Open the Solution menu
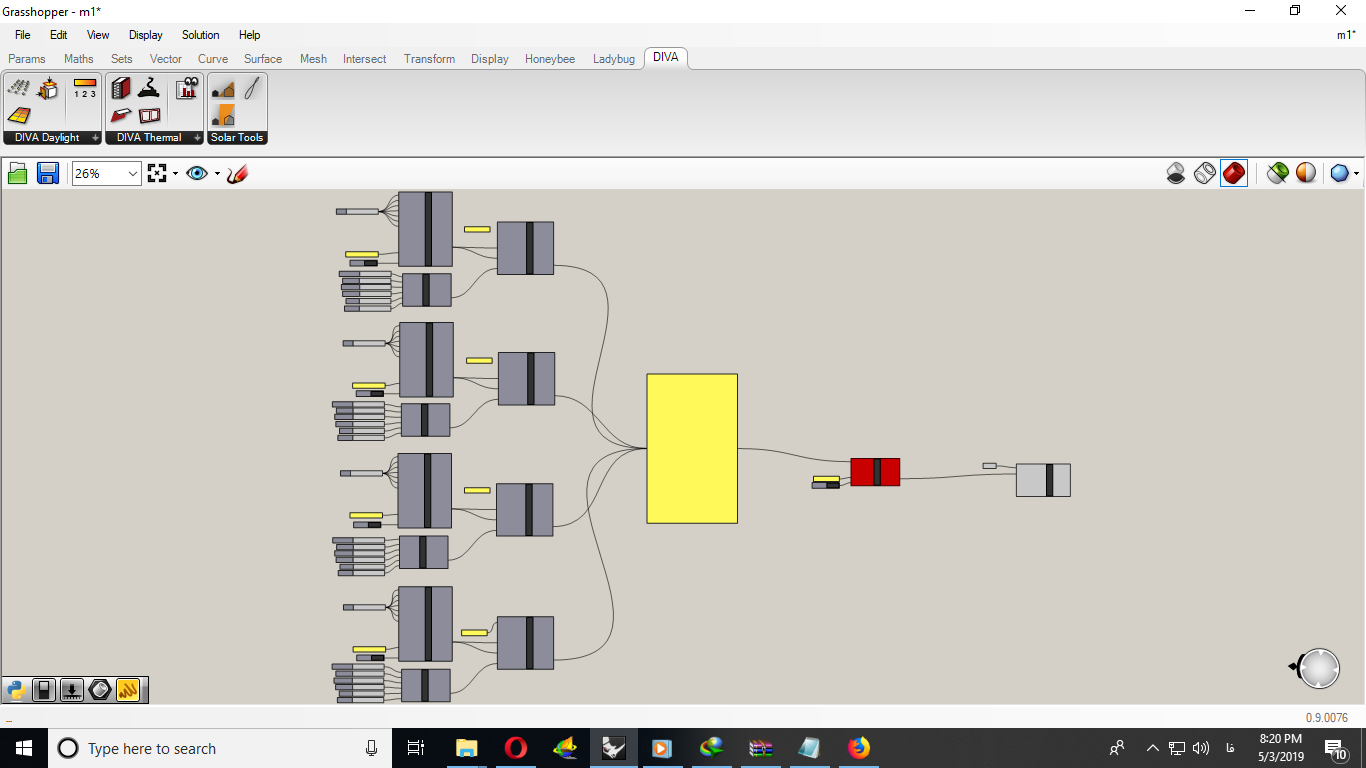Screen dimensions: 1366x768 coord(200,35)
